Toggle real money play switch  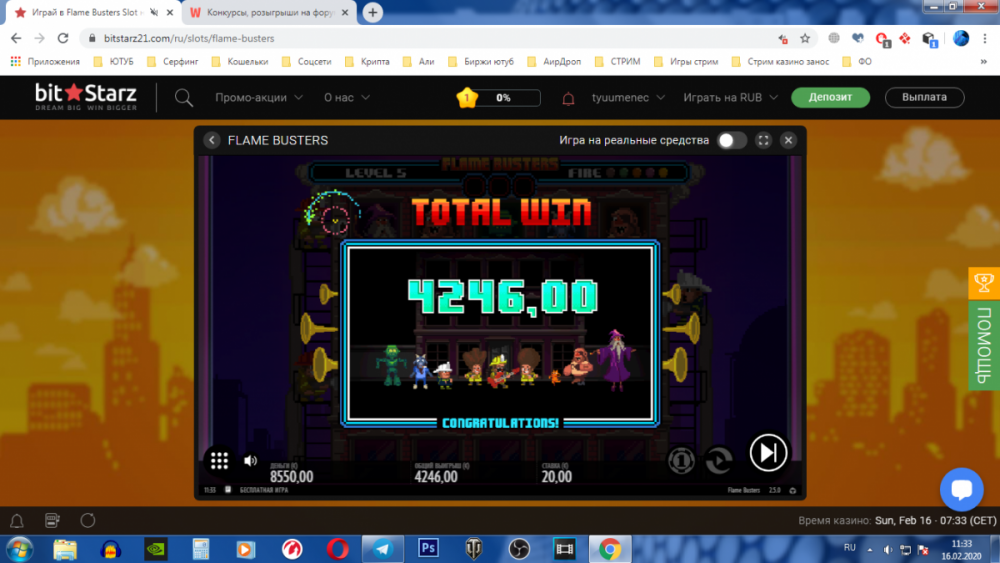(x=731, y=141)
